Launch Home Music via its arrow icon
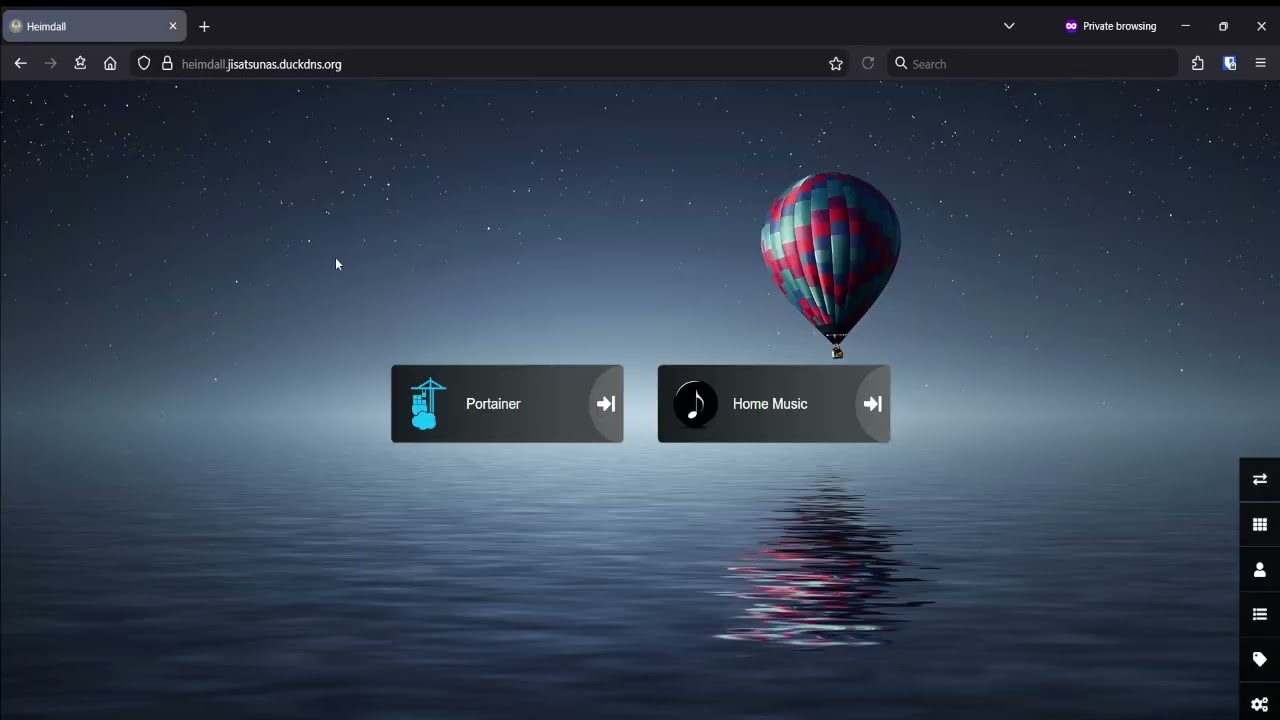This screenshot has width=1280, height=720. [x=873, y=404]
